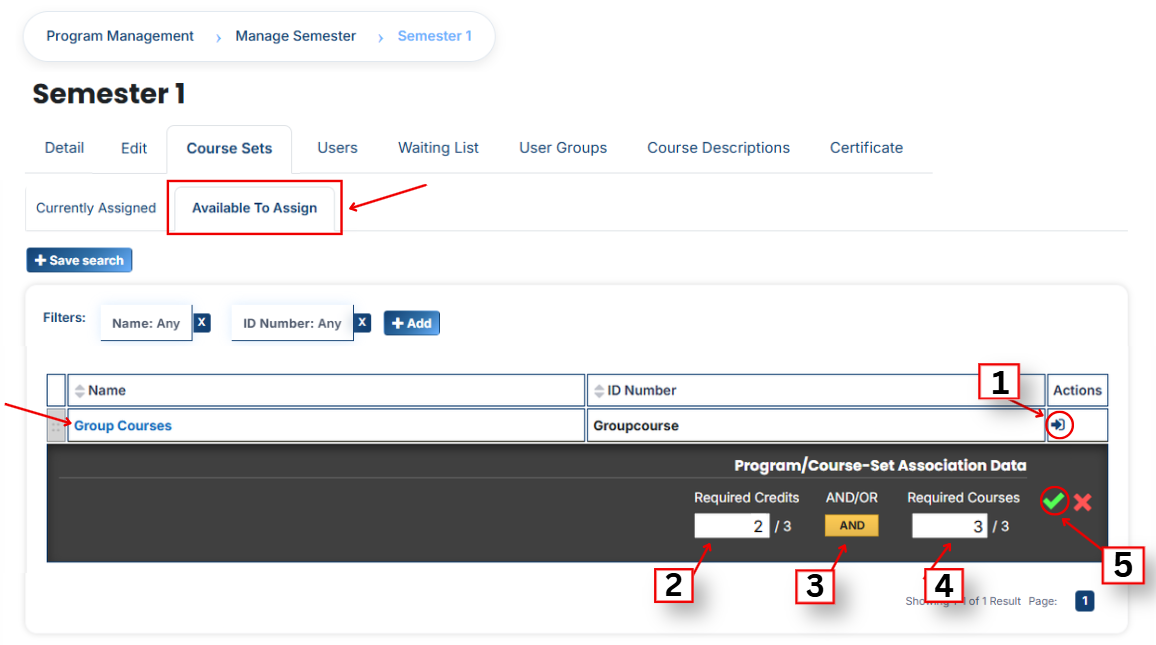Click the Program/Course-Set Association Data heading
This screenshot has height=645, width=1156.
[x=880, y=465]
